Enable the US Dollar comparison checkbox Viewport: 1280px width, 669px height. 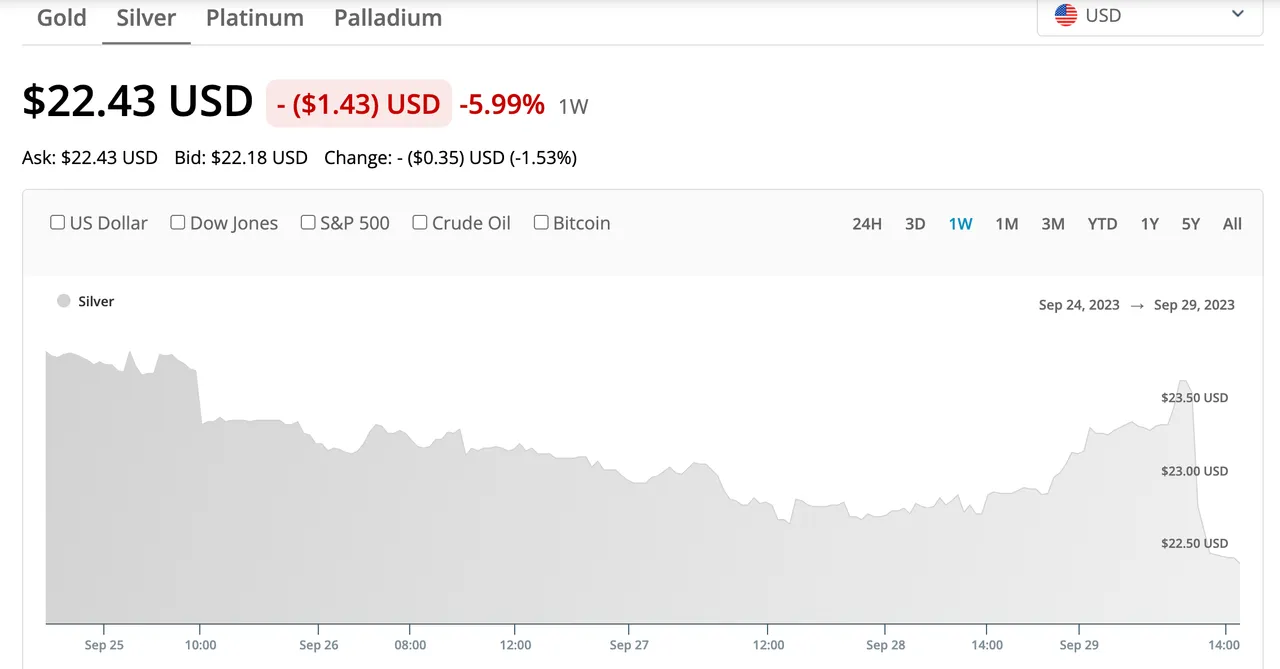click(x=58, y=223)
